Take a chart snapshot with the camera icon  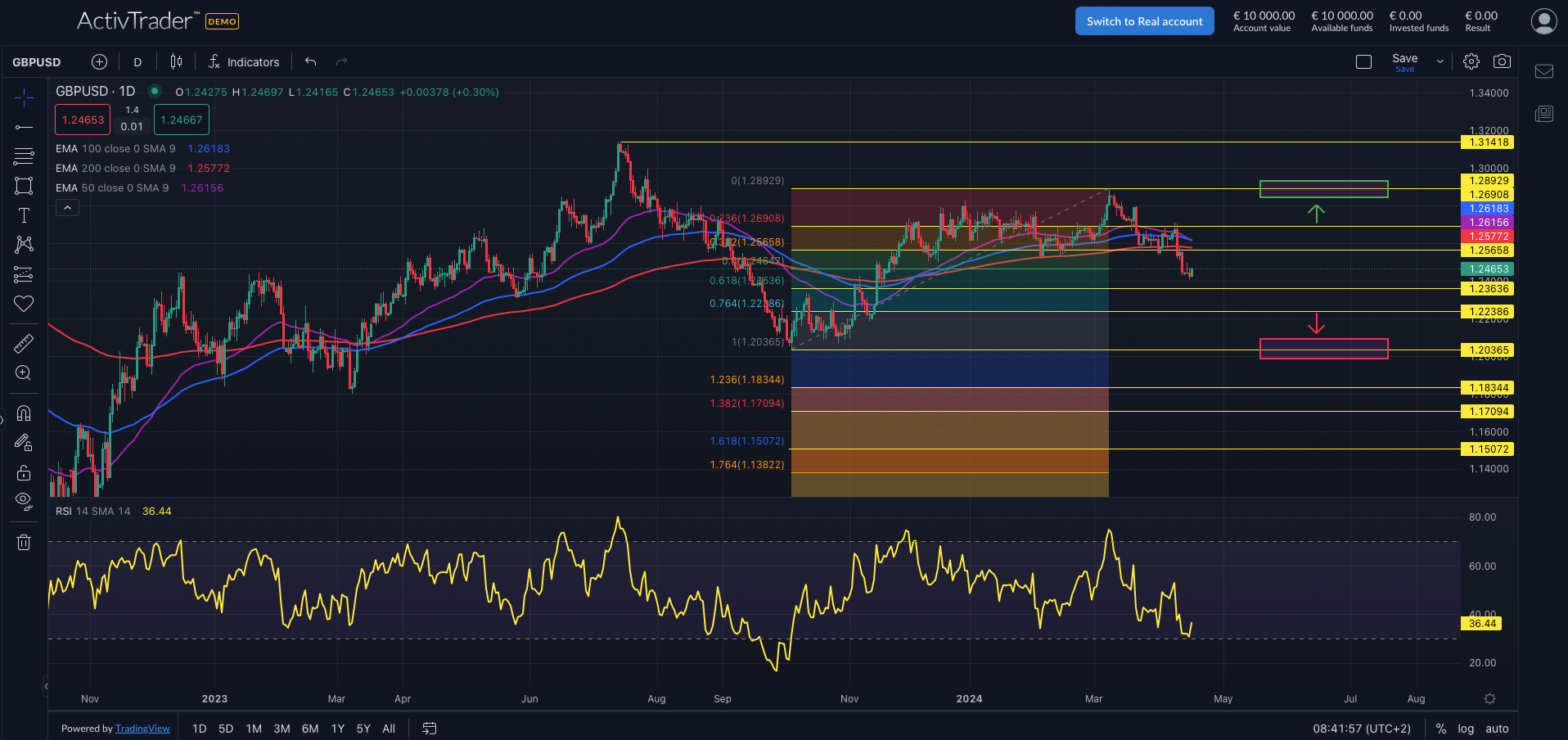pos(1503,61)
